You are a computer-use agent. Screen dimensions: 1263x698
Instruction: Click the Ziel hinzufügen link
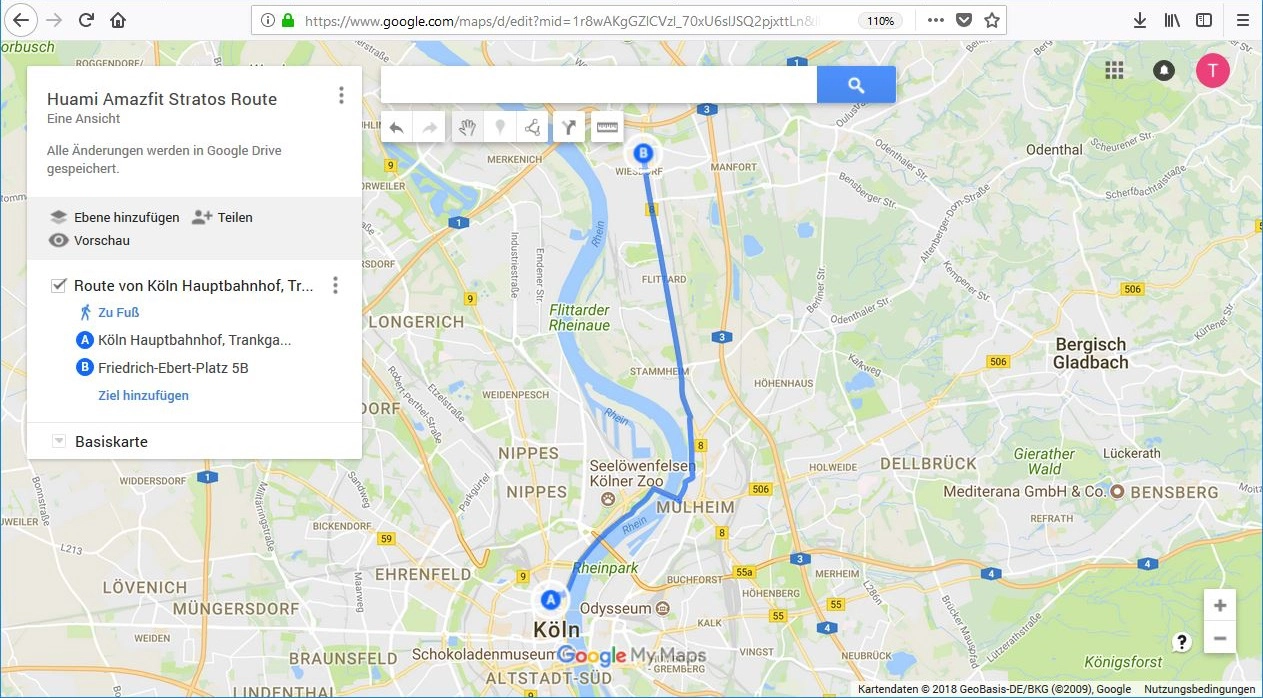[x=143, y=395]
